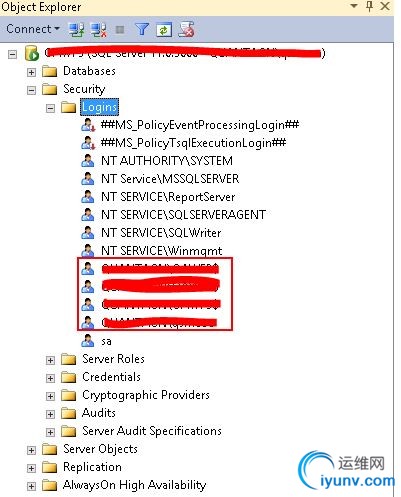Click the user icon beside NT SERVICE\SQLWriter
Viewport: 401px width, 497px height.
tap(88, 233)
